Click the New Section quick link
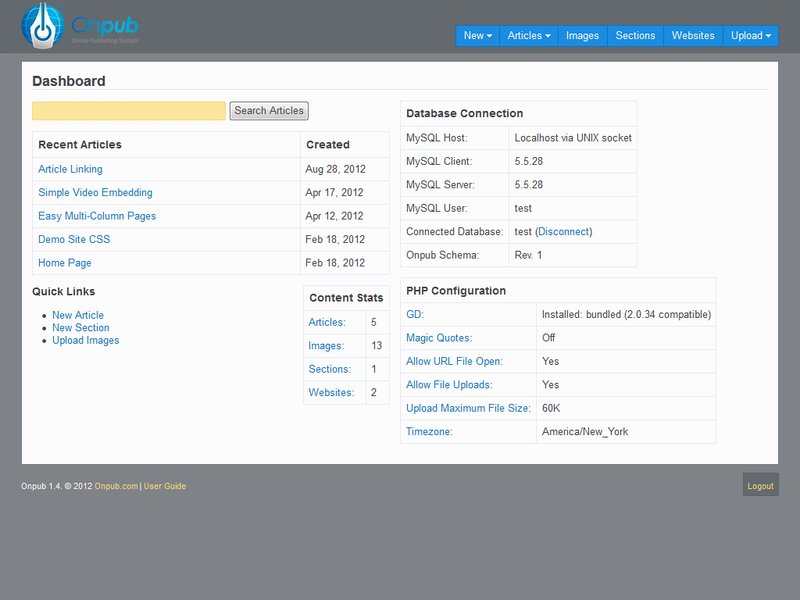The height and width of the screenshot is (600, 800). click(81, 328)
